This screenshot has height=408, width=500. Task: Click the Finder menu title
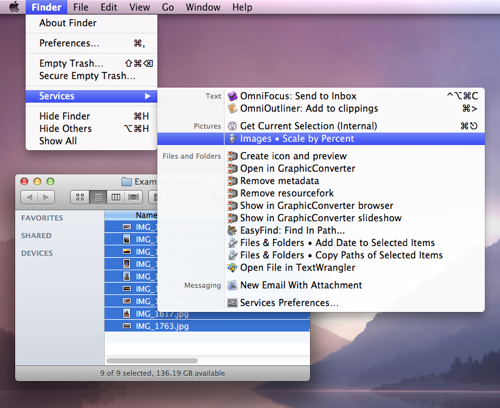click(46, 7)
